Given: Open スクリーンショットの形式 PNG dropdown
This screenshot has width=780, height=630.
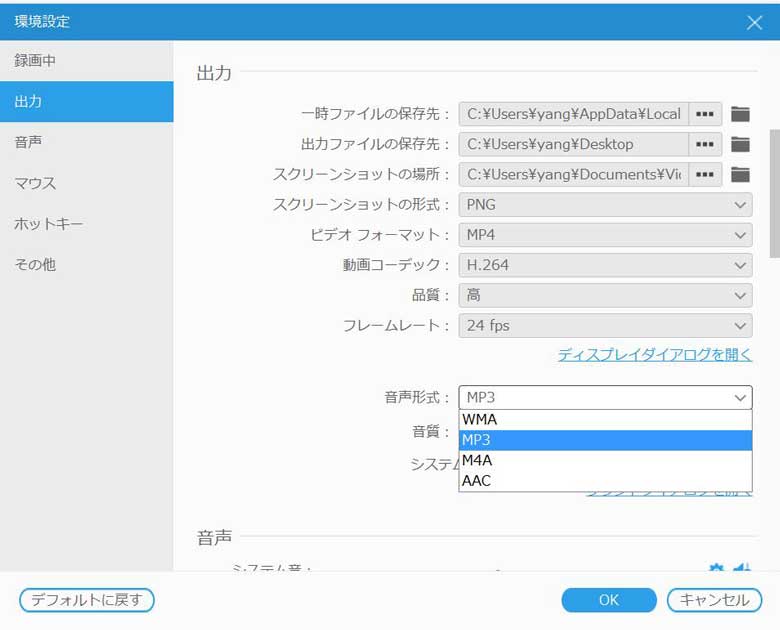Looking at the screenshot, I should click(605, 205).
